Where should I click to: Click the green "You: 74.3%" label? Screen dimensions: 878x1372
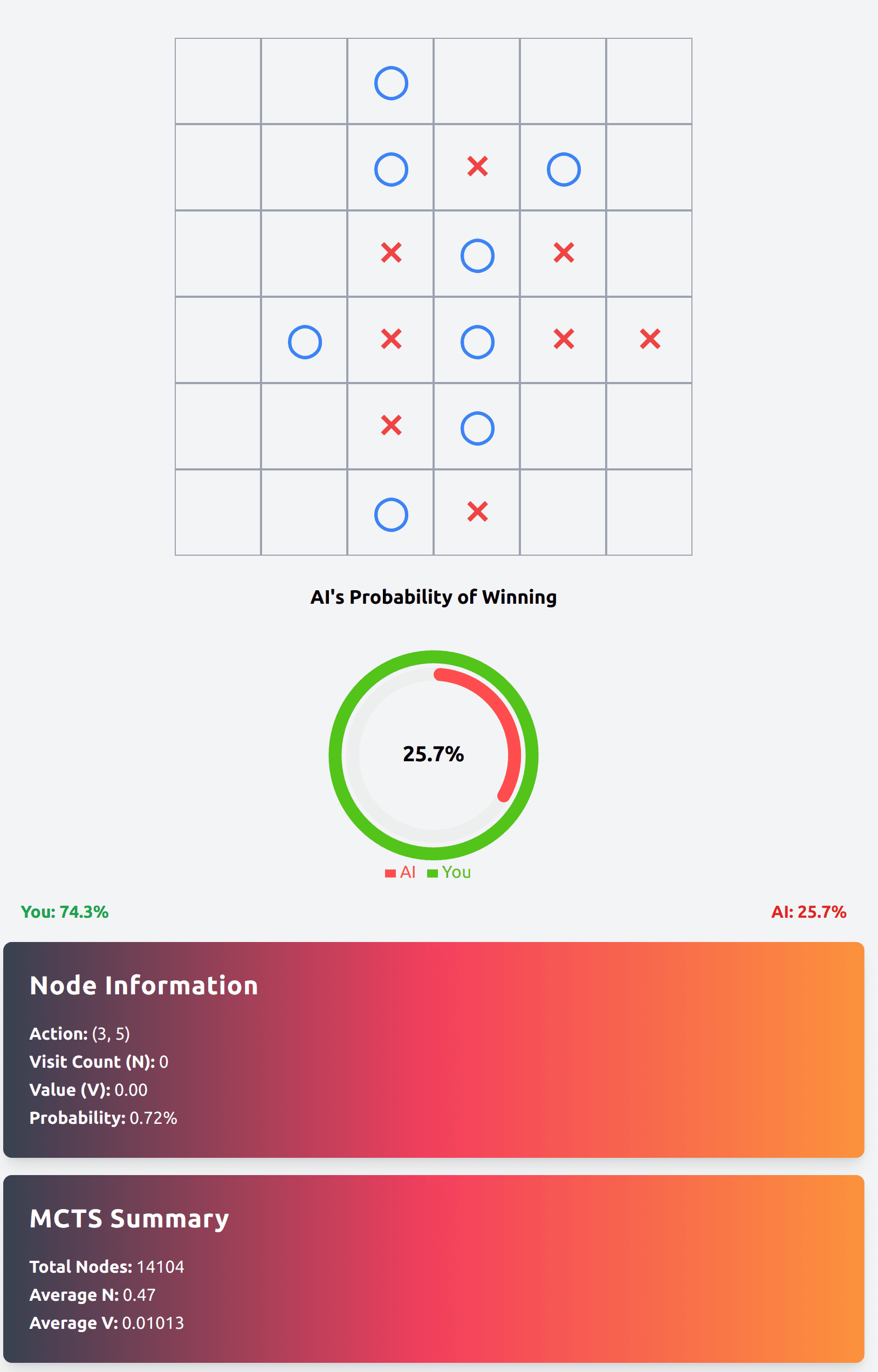[x=64, y=912]
